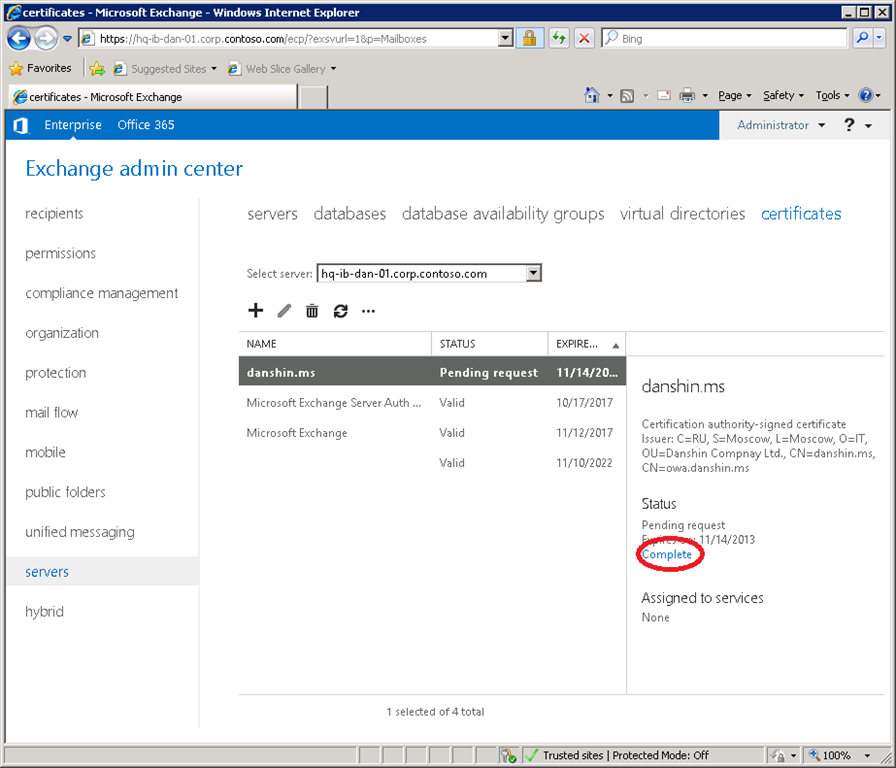Screen dimensions: 896x768
Task: Open the Web Slice Gallery dropdown
Action: coord(333,69)
